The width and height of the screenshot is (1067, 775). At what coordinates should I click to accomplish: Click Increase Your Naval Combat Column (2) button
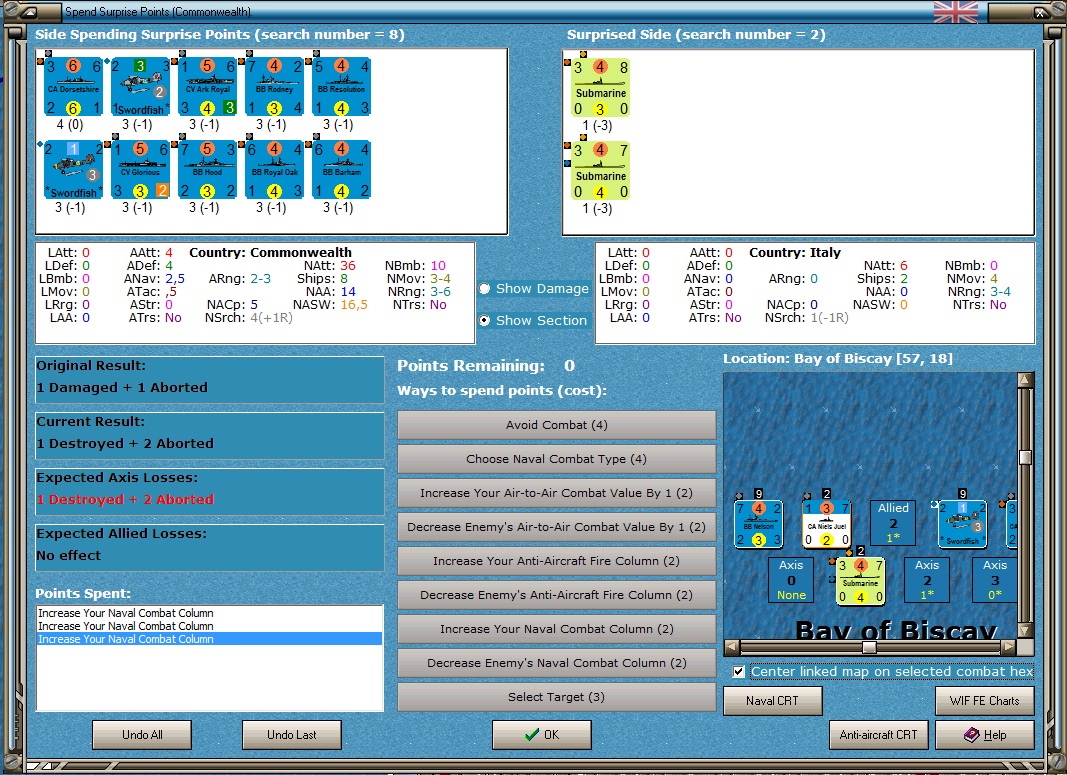(557, 629)
